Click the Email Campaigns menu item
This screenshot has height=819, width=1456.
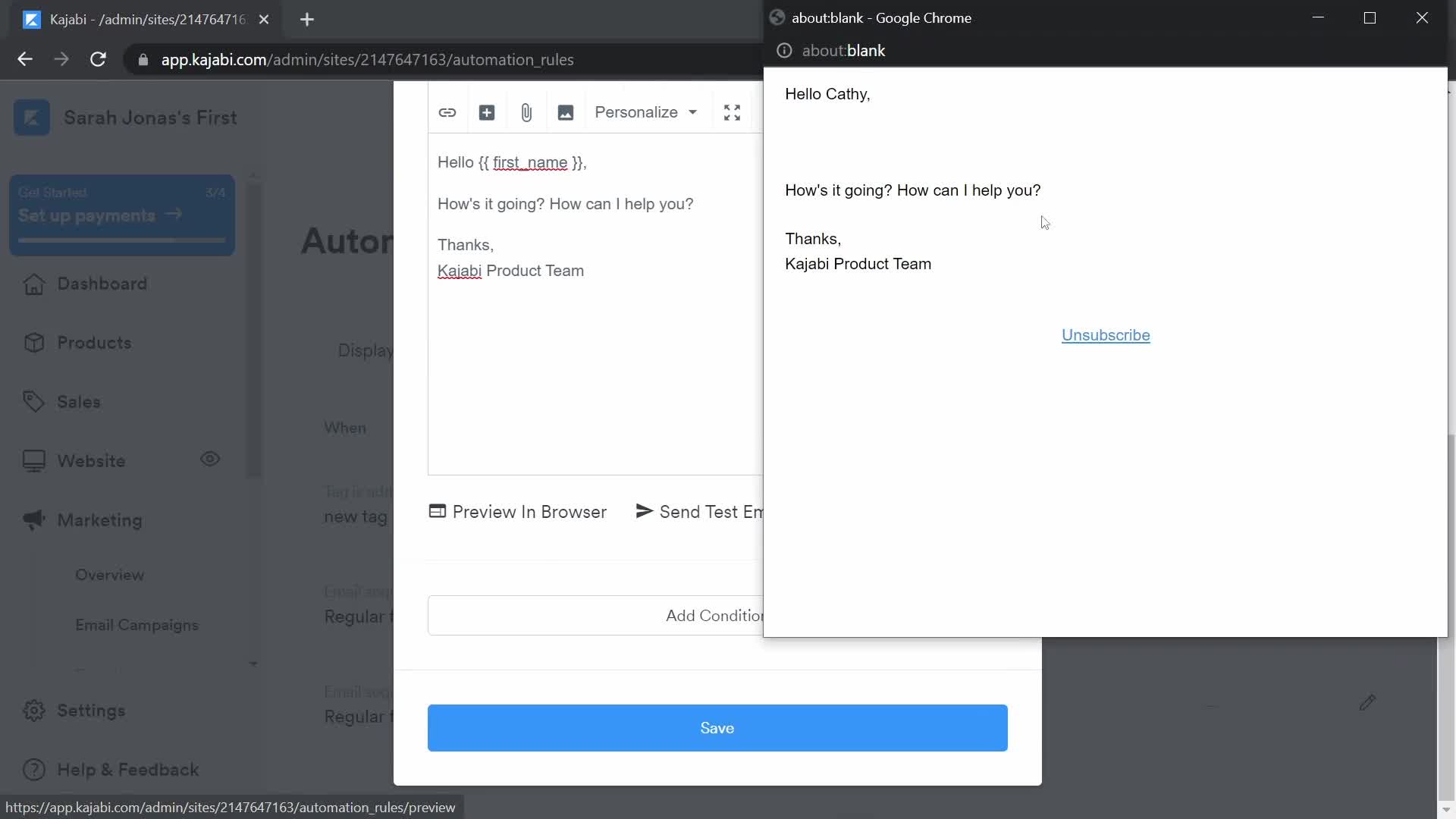pos(137,625)
